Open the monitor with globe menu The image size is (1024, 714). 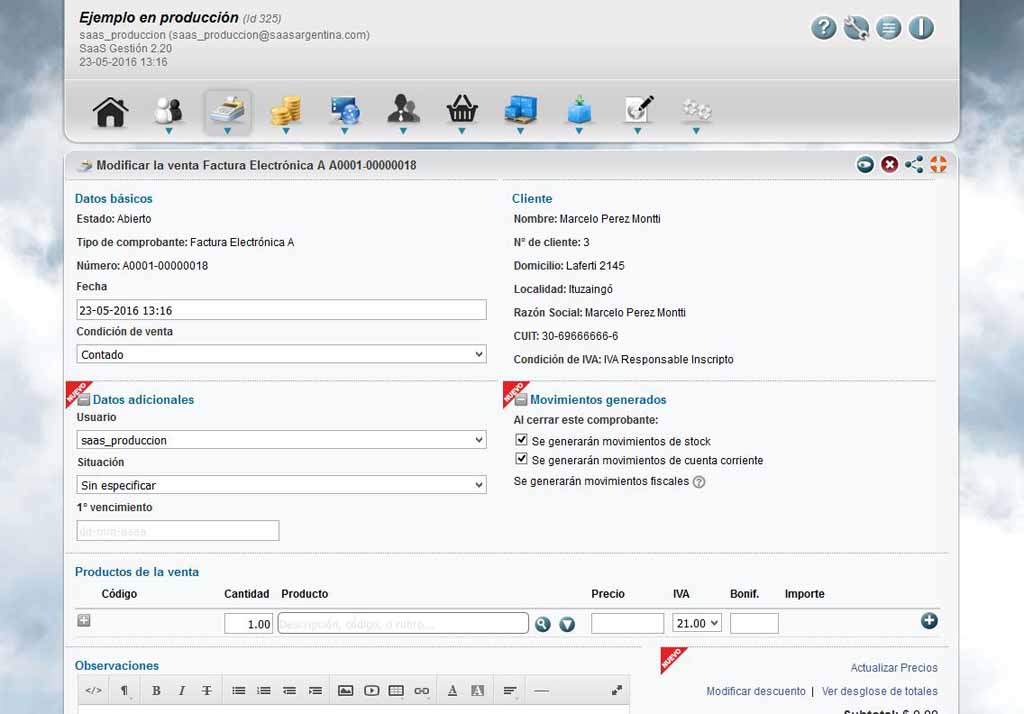tap(345, 112)
